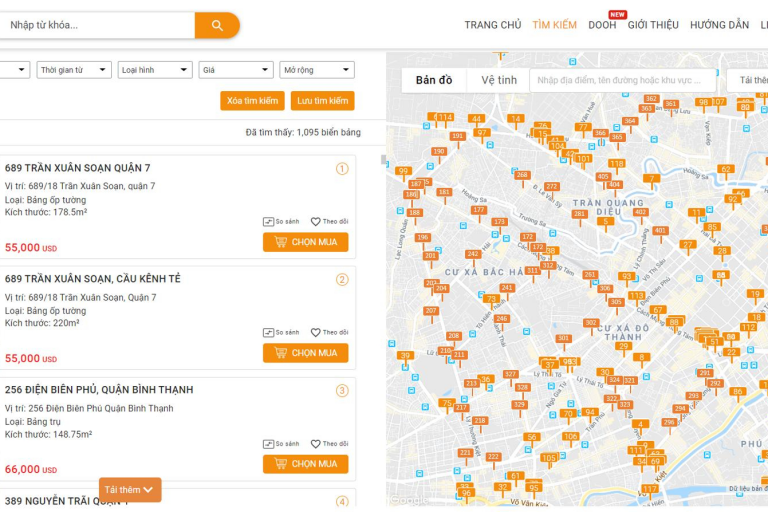Click the listing panel vertical scrollbar
768x512 pixels.
pos(383,160)
